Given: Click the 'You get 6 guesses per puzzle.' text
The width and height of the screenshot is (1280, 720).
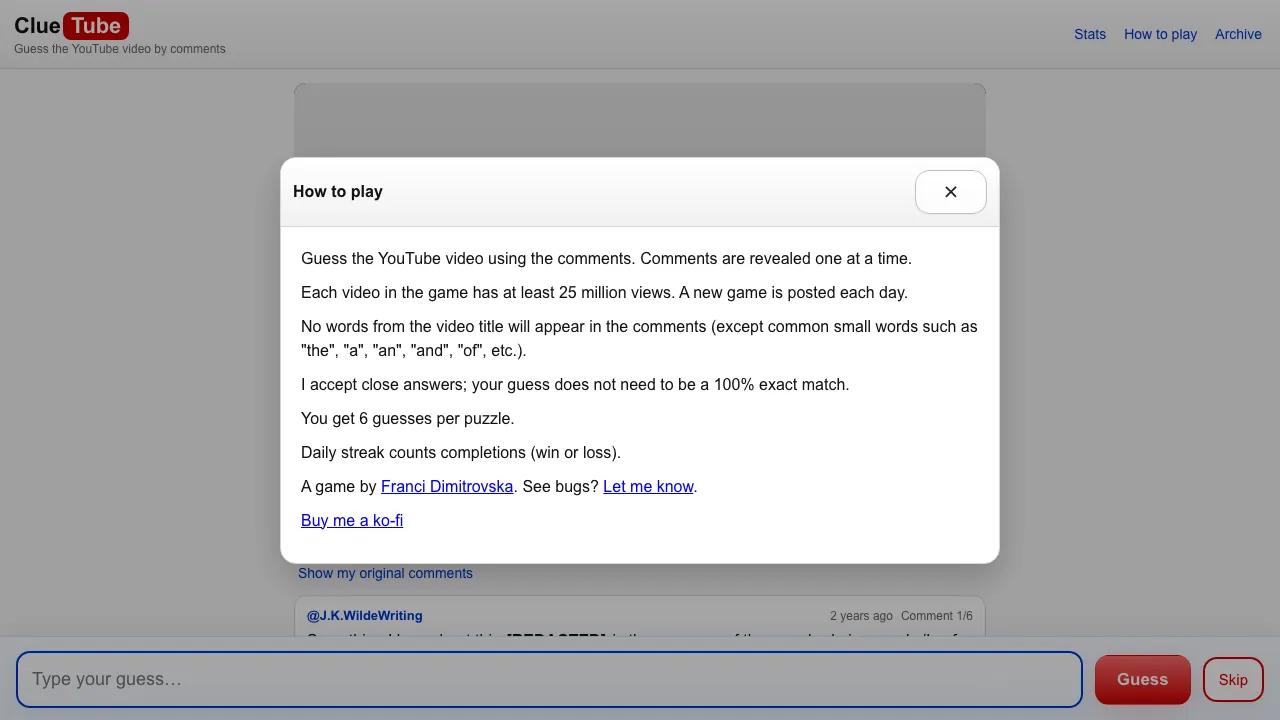Looking at the screenshot, I should [x=408, y=418].
